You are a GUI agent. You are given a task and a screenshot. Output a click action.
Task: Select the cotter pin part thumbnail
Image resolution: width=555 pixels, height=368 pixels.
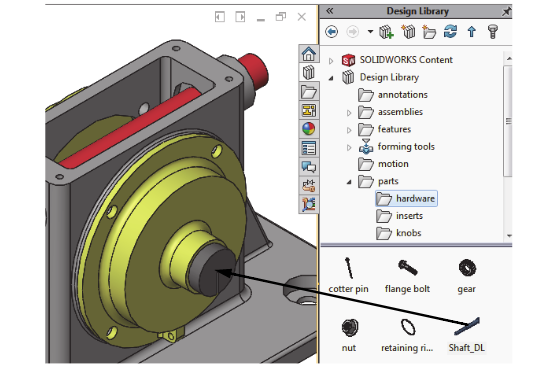click(349, 268)
